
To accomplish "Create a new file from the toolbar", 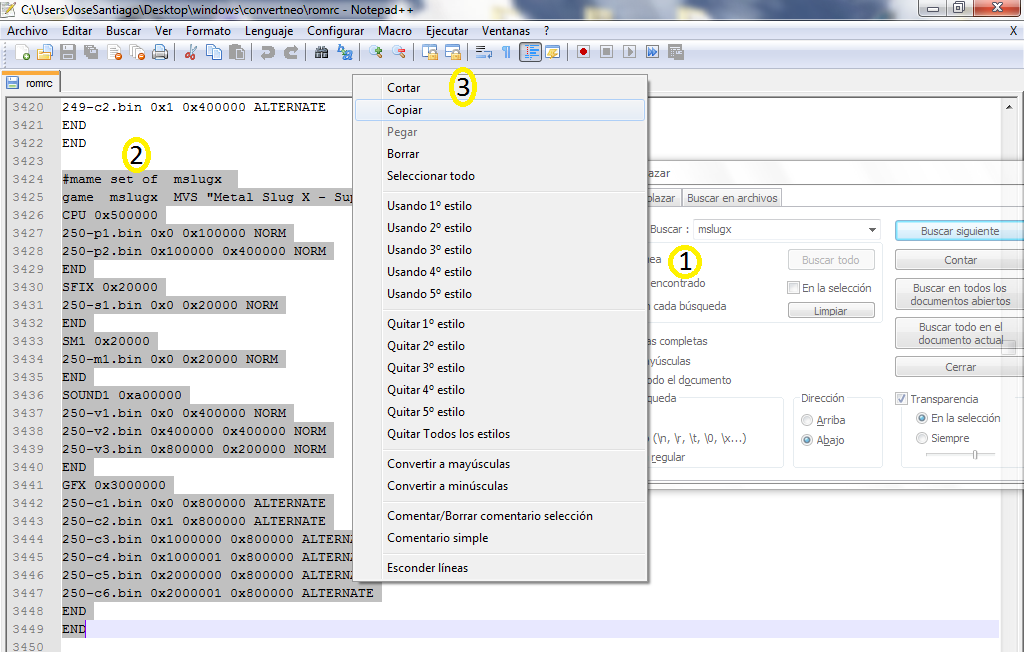I will (22, 52).
